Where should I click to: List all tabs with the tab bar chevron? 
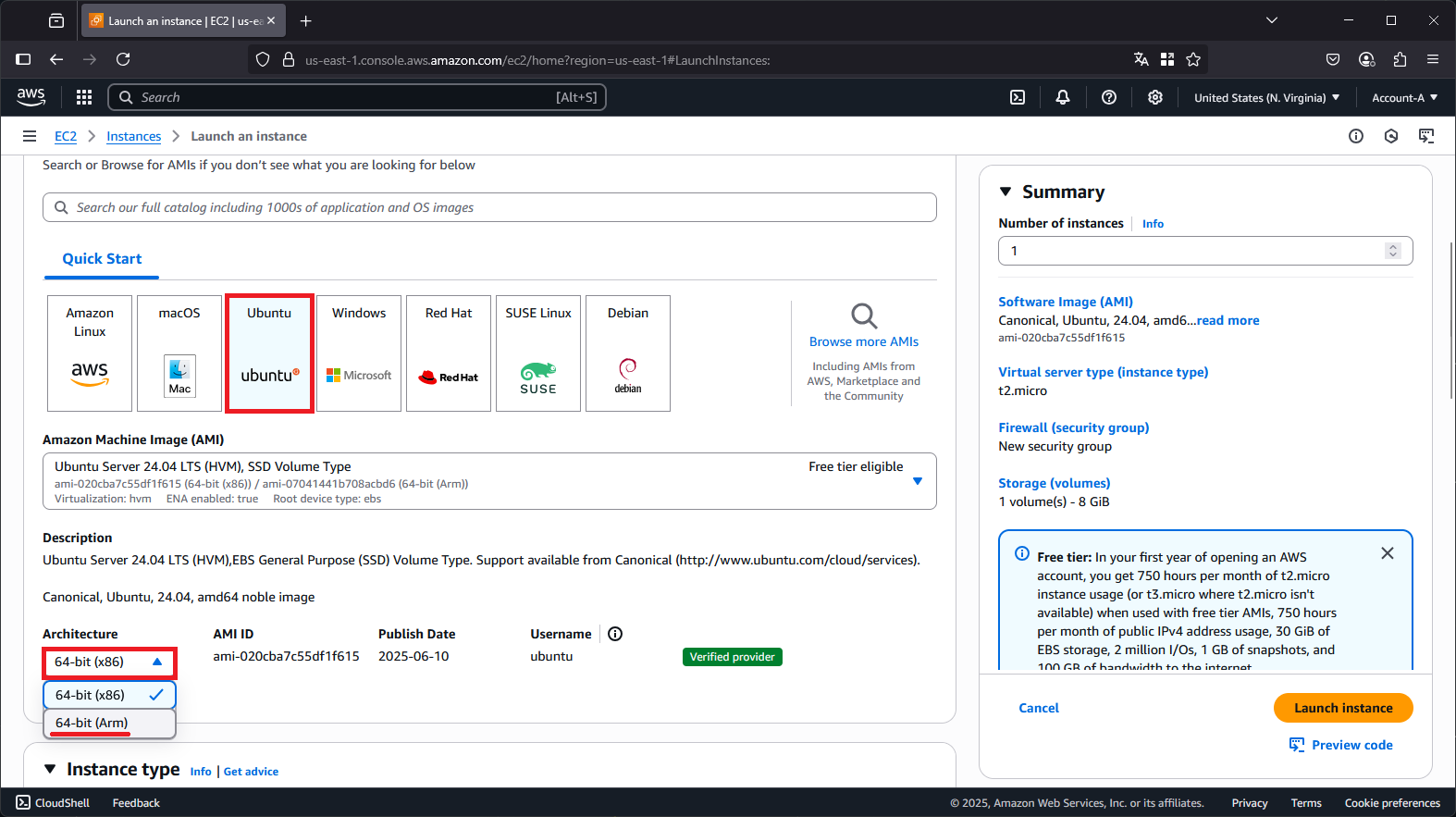coord(1272,20)
